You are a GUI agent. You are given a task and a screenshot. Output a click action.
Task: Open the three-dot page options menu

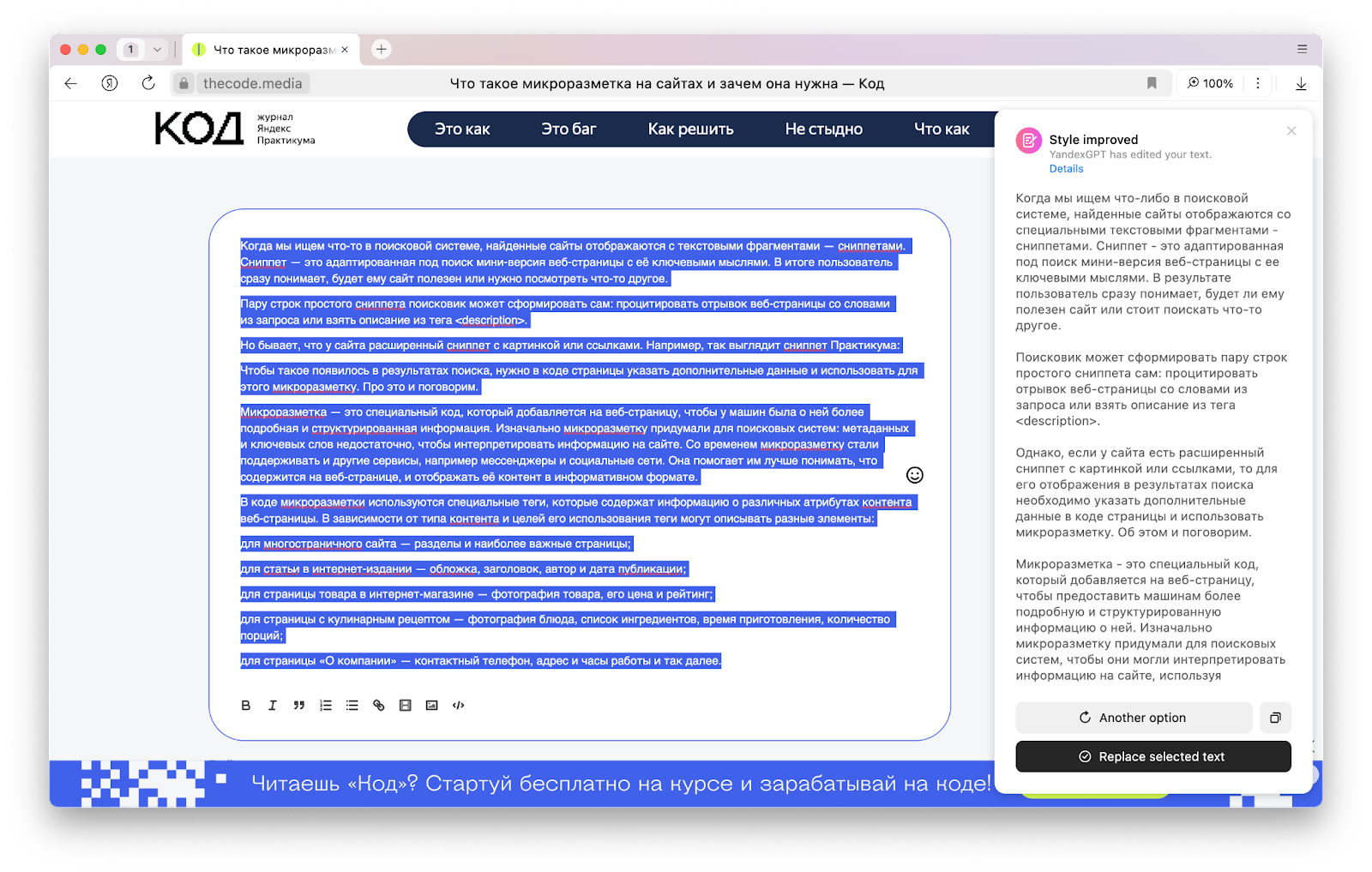(x=1258, y=83)
